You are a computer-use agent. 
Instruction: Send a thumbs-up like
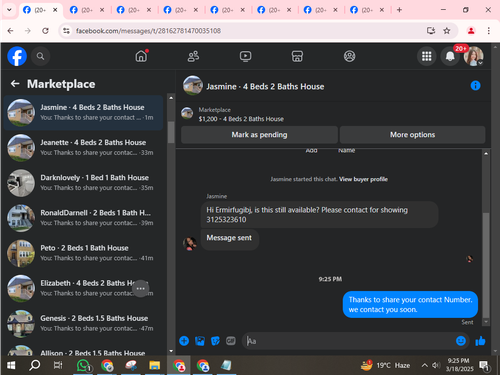pyautogui.click(x=480, y=341)
